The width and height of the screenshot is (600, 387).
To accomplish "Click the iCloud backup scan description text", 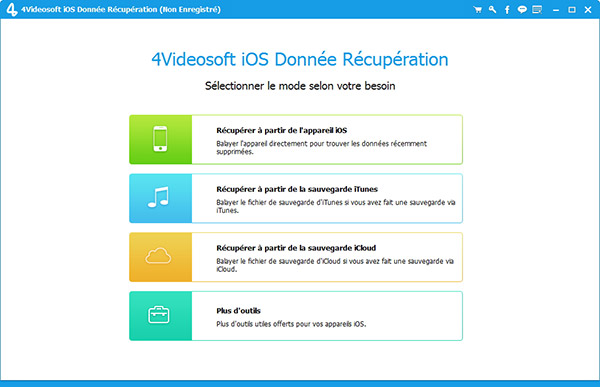I will click(x=335, y=265).
